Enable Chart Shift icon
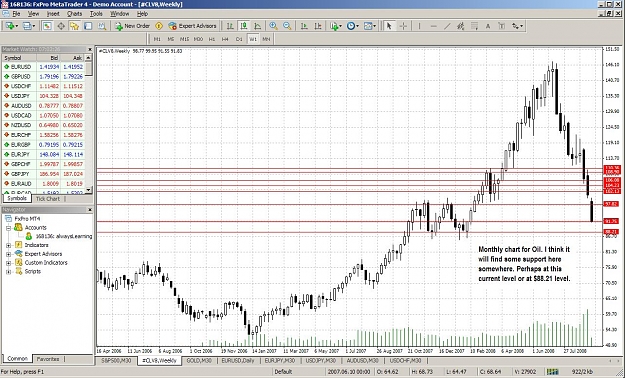This screenshot has width=625, height=378. point(318,26)
